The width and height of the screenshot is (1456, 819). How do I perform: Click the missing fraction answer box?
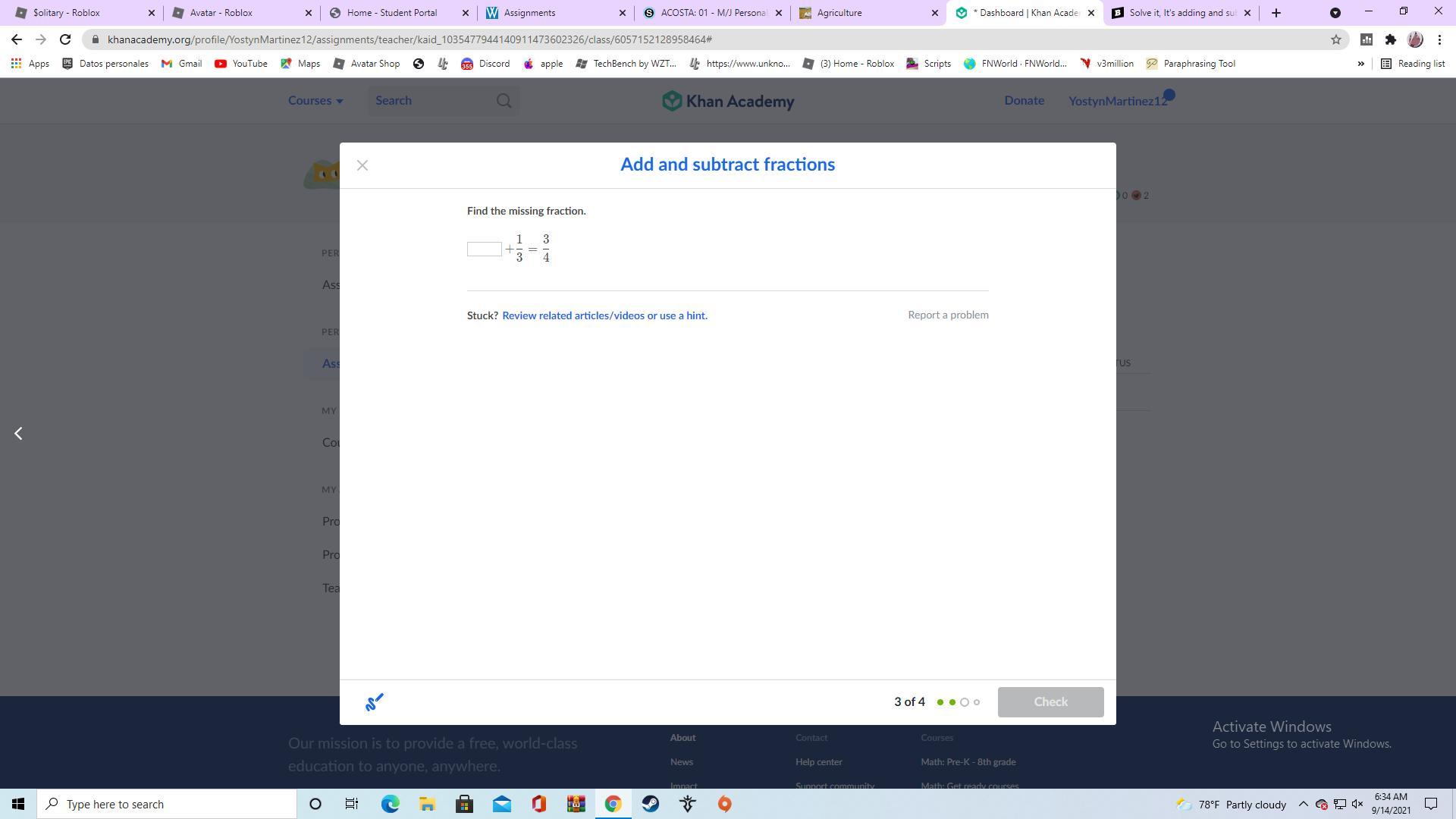(x=484, y=249)
